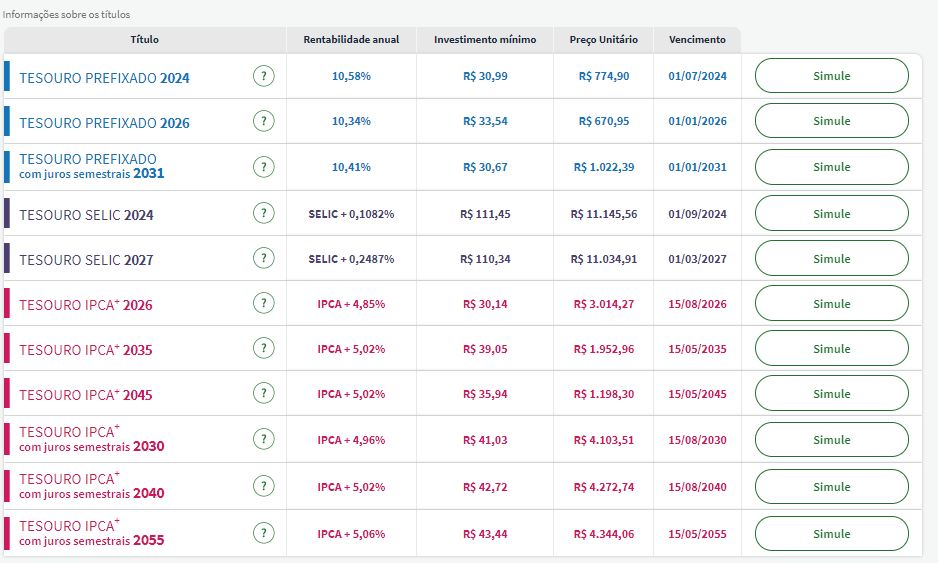Screen dimensions: 938x563
Task: Select the IPCA + 4,85% rate
Action: click(x=351, y=303)
